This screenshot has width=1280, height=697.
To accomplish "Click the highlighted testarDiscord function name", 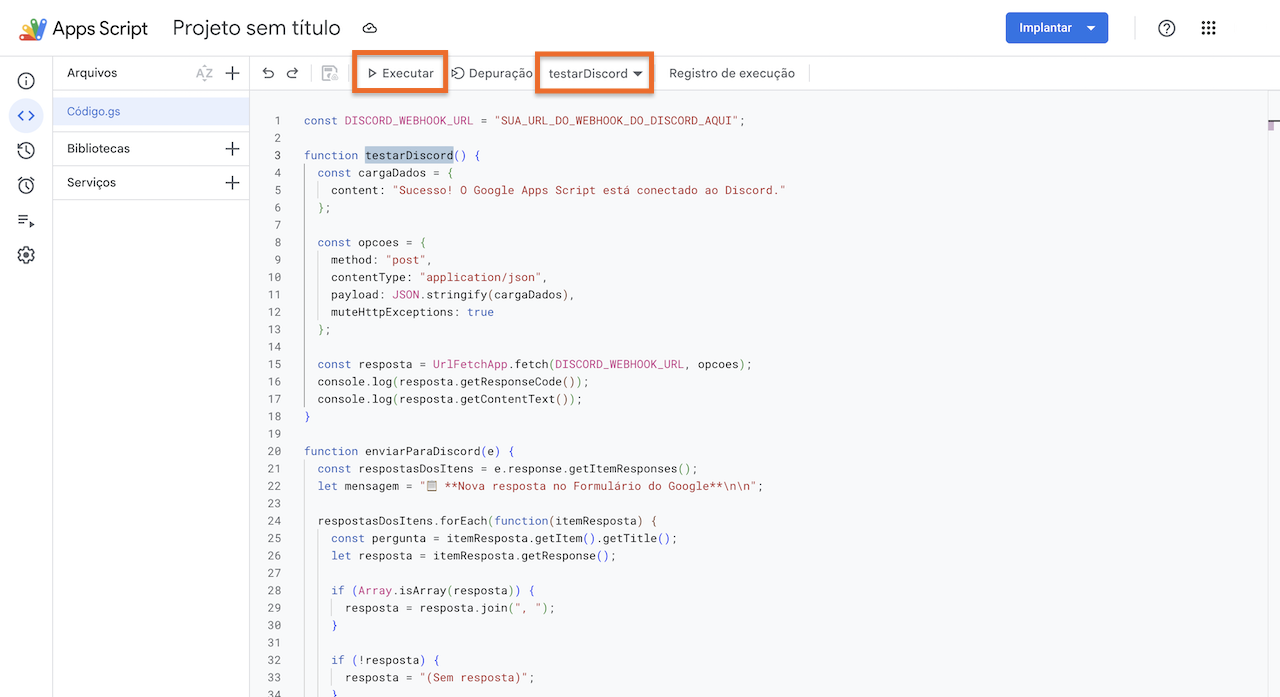I will (409, 155).
